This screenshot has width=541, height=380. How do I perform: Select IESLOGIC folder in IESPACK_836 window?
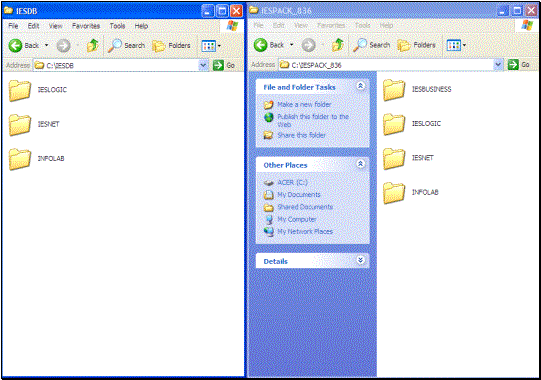[x=412, y=124]
